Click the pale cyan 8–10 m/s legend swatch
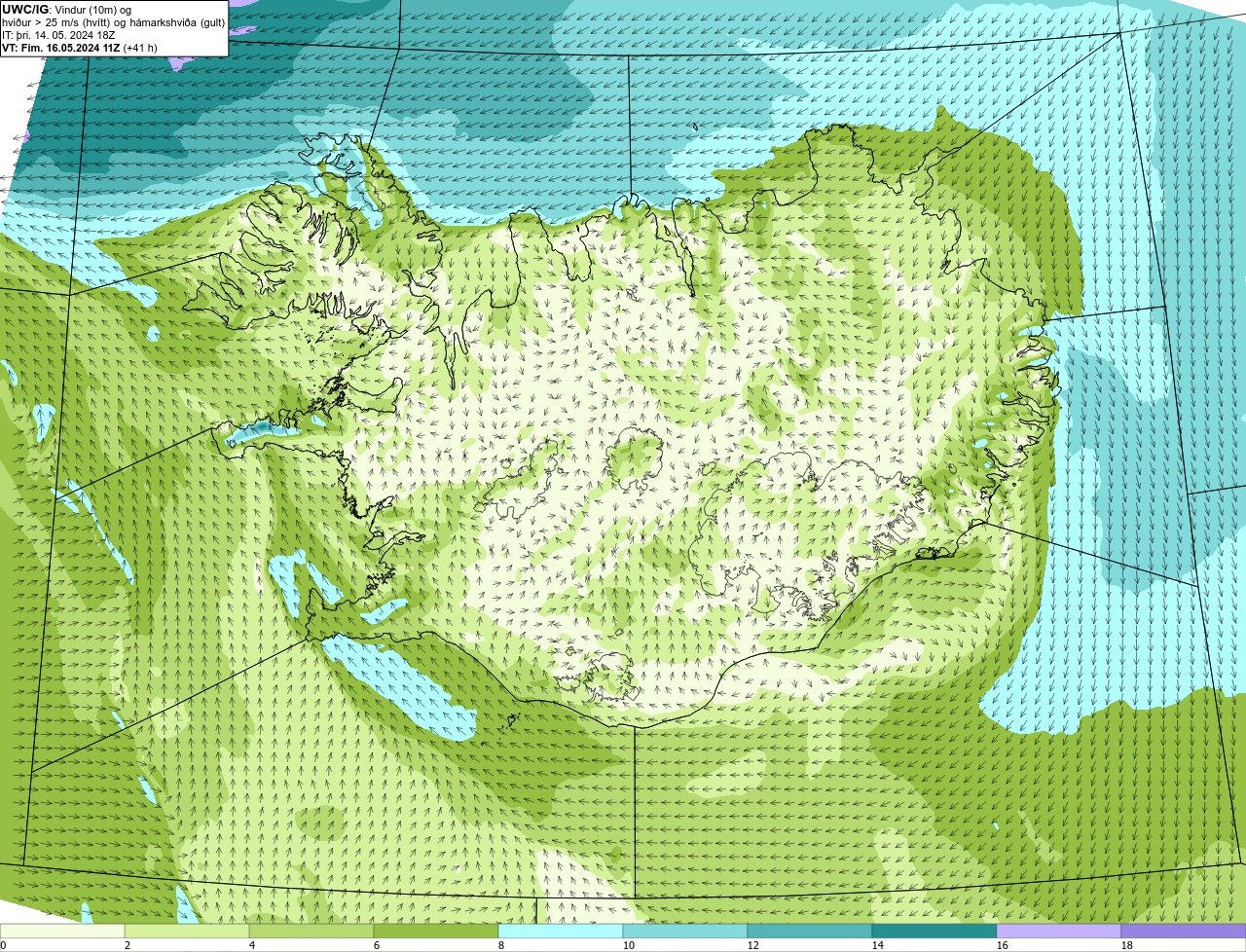Image resolution: width=1246 pixels, height=952 pixels. click(561, 931)
